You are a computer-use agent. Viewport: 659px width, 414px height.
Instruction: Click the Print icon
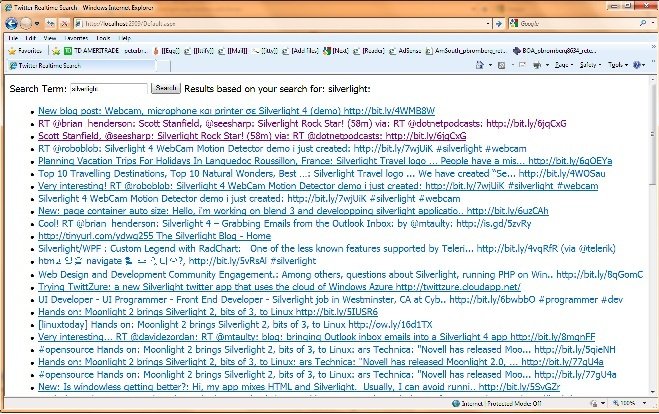click(537, 65)
